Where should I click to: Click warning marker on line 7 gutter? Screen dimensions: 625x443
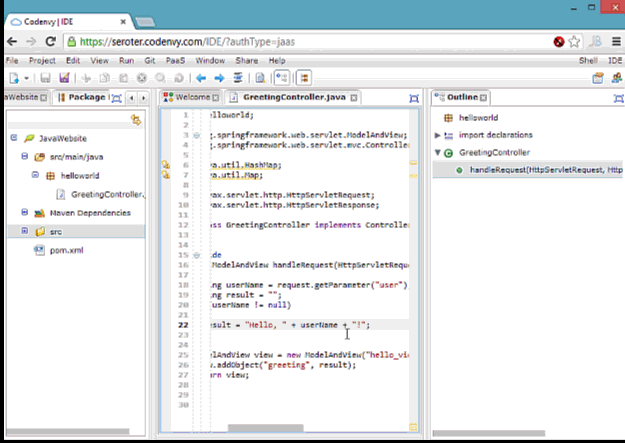click(166, 175)
